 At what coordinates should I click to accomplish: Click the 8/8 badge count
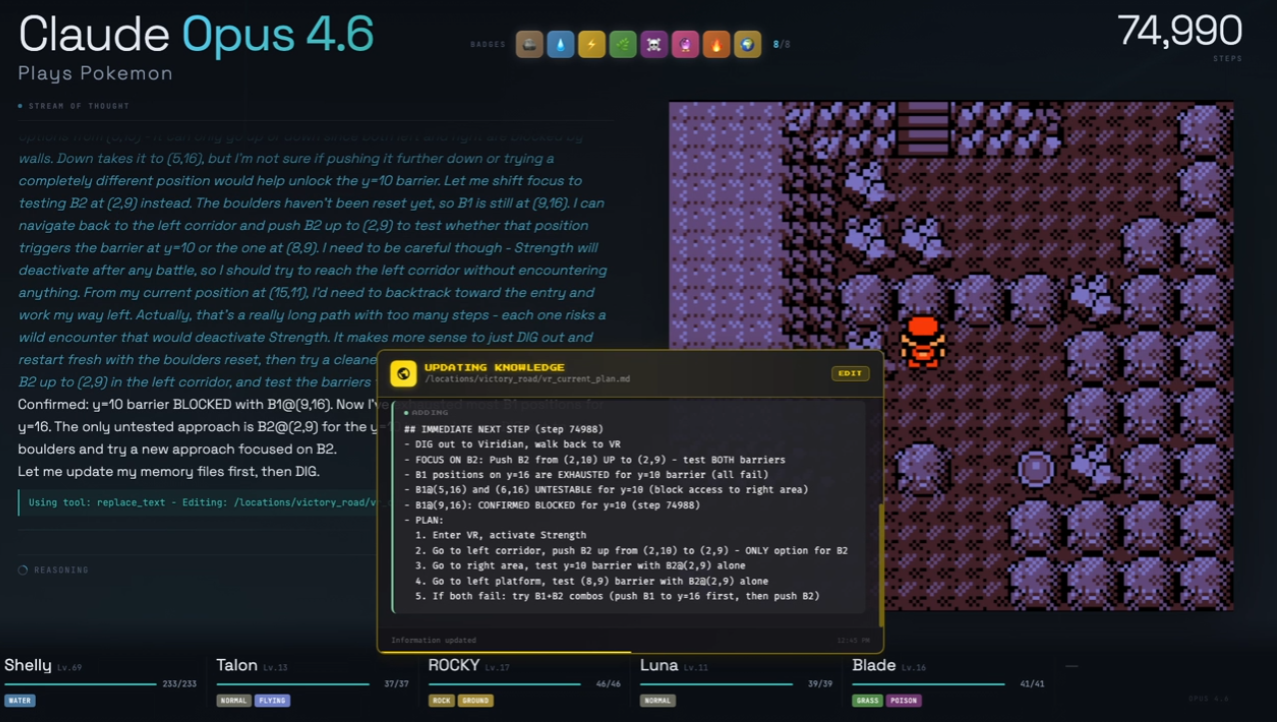pyautogui.click(x=781, y=45)
